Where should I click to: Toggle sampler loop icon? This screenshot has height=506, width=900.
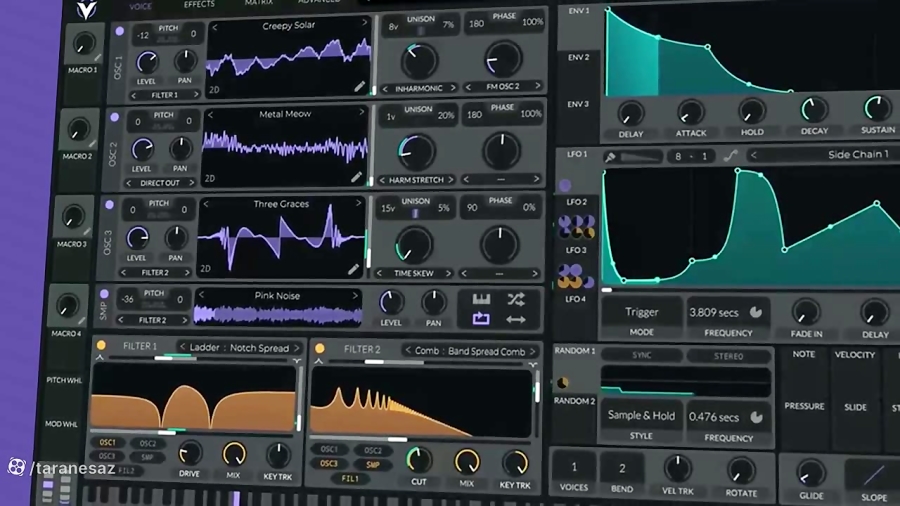481,319
